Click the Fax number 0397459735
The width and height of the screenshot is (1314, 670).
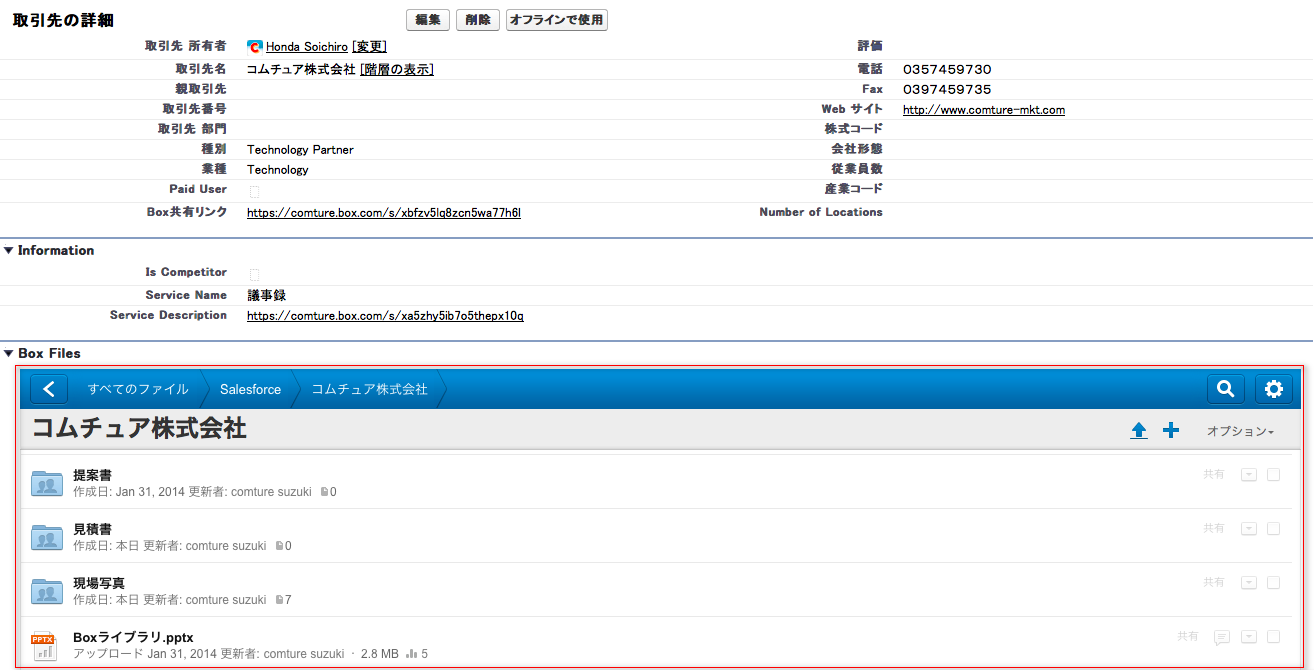click(947, 90)
